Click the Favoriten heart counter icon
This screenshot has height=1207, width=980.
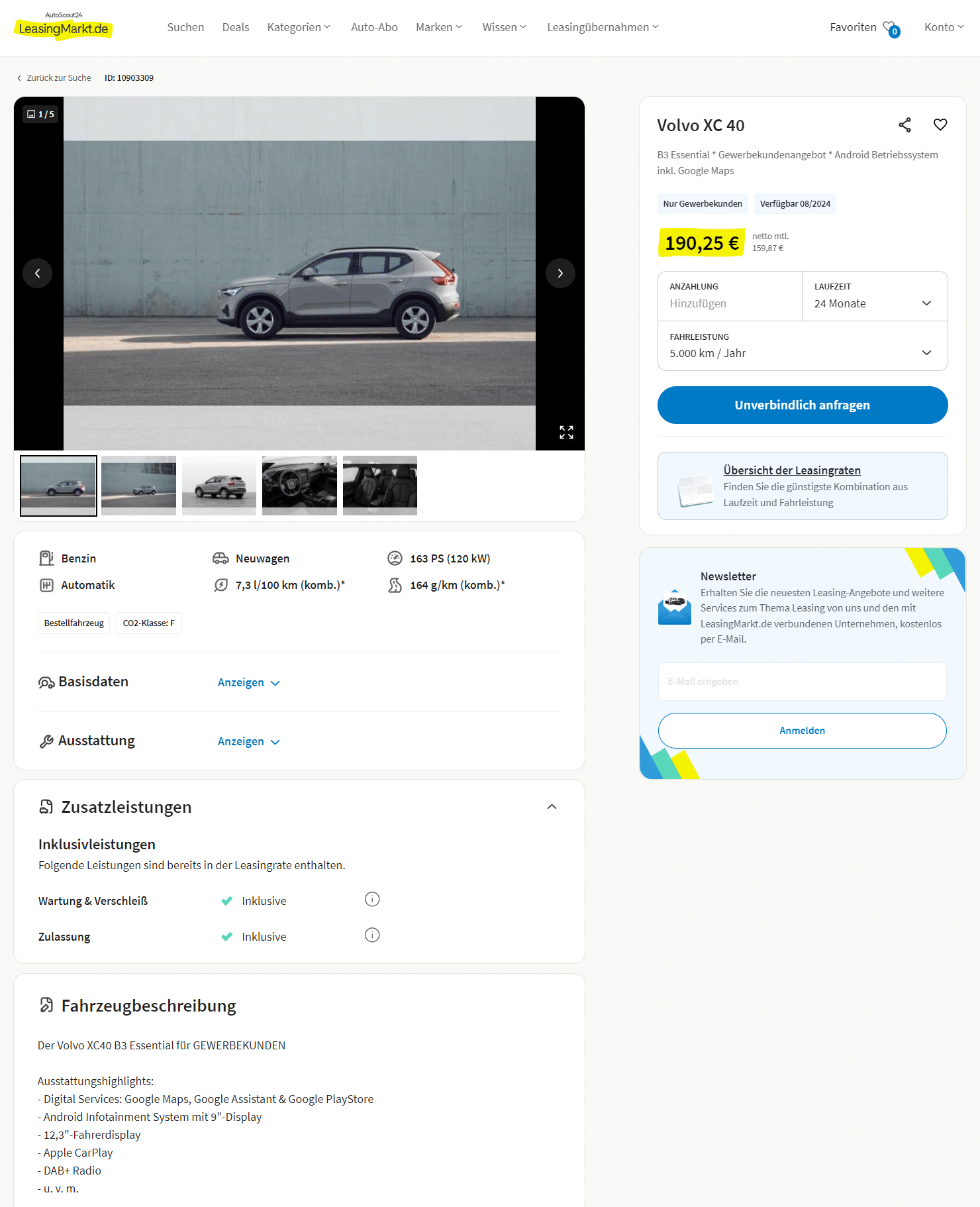[x=891, y=28]
